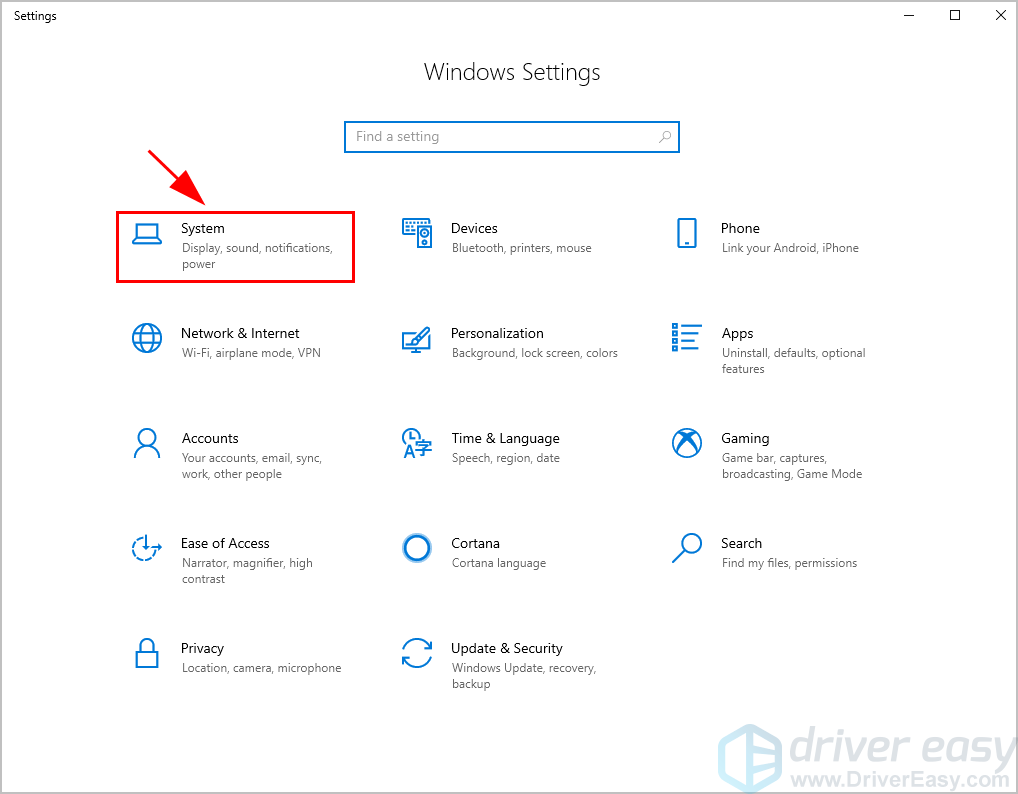Click the Settings label in the title bar
The height and width of the screenshot is (794, 1018).
coord(35,15)
